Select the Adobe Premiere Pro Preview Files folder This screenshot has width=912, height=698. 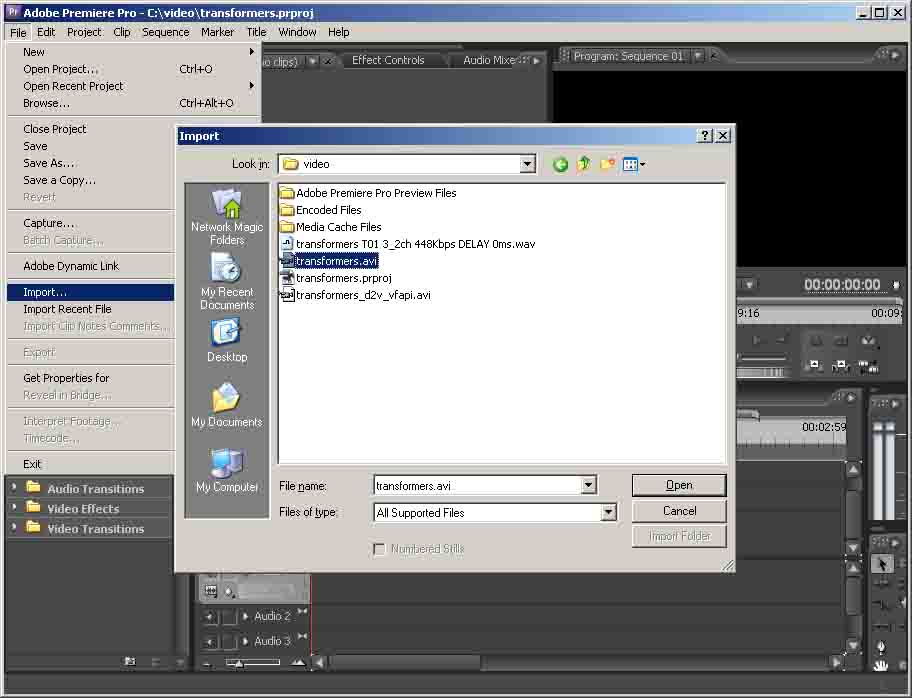[368, 193]
